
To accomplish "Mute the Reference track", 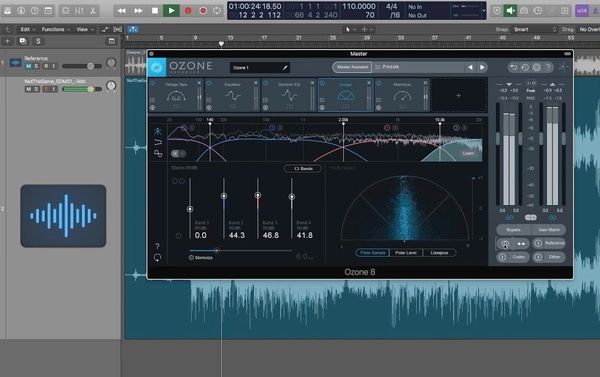I will [29, 66].
